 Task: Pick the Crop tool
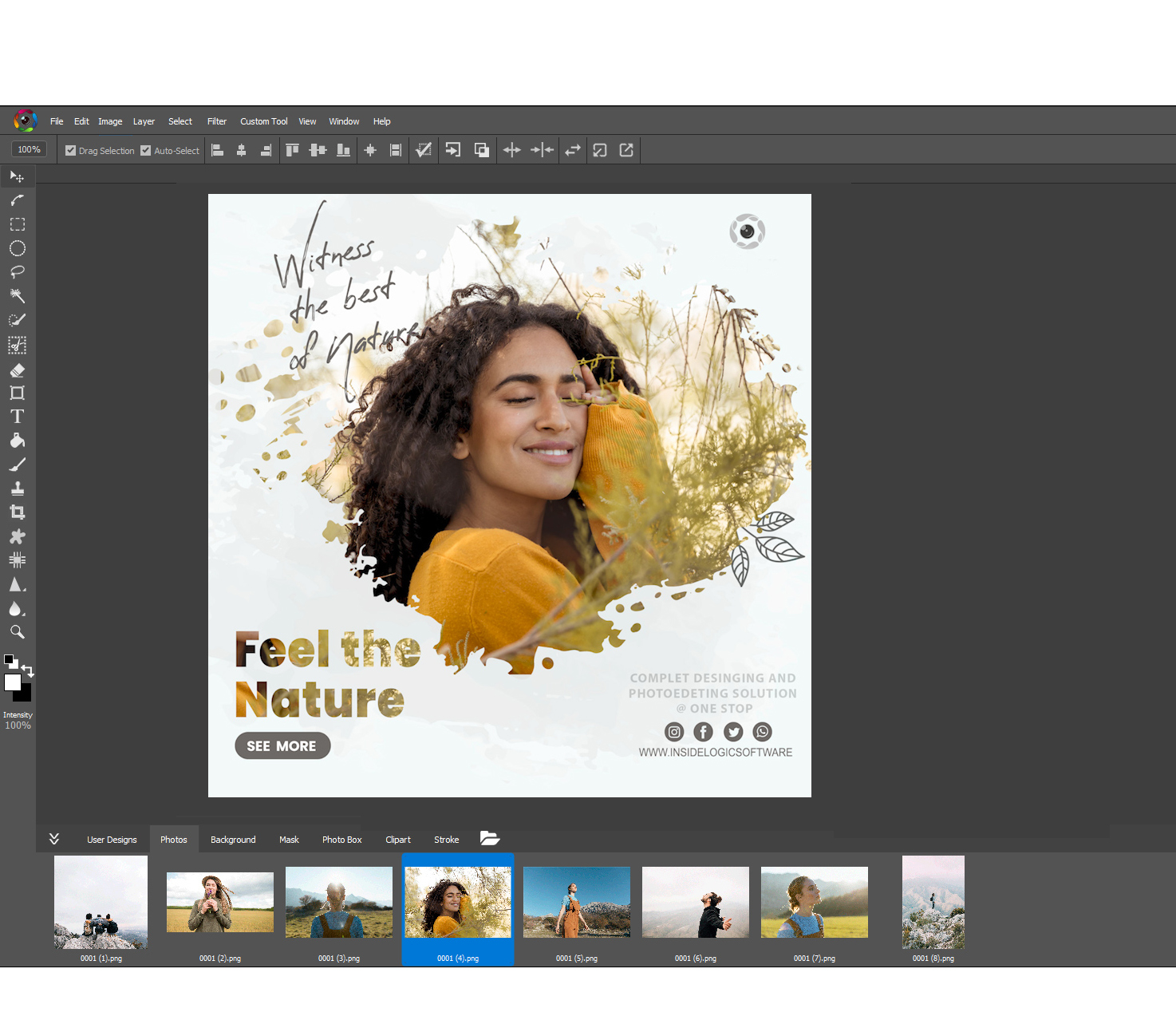[17, 512]
